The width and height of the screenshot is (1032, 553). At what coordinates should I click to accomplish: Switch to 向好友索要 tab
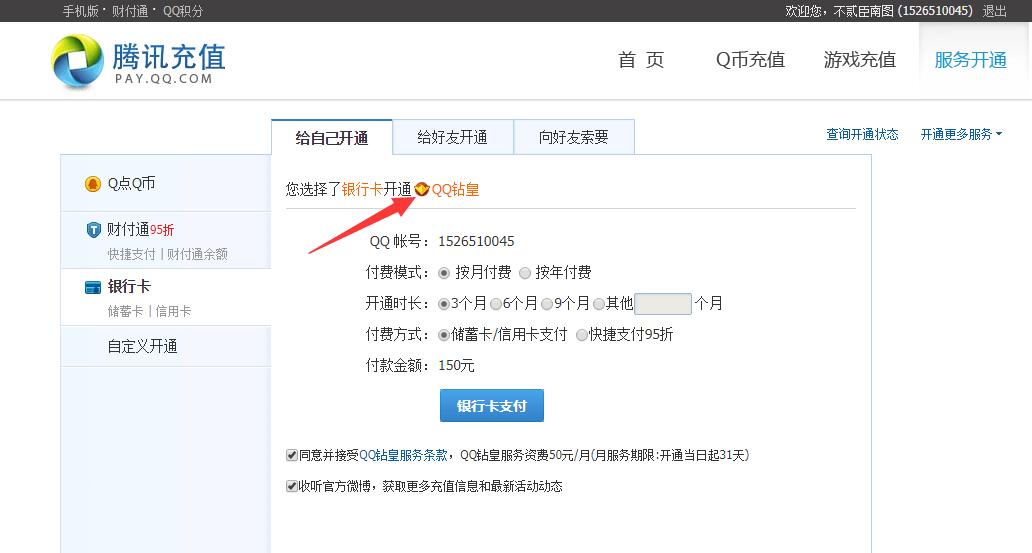[574, 137]
